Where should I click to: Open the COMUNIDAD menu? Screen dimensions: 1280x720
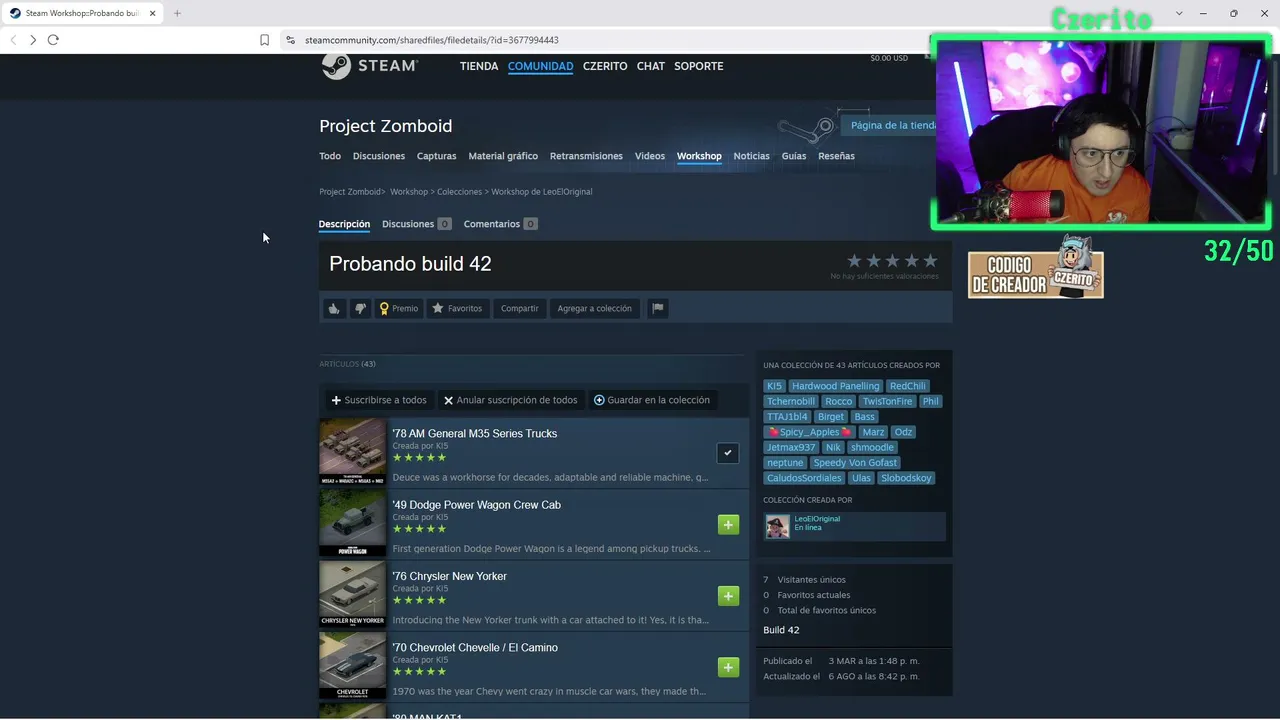tap(540, 66)
